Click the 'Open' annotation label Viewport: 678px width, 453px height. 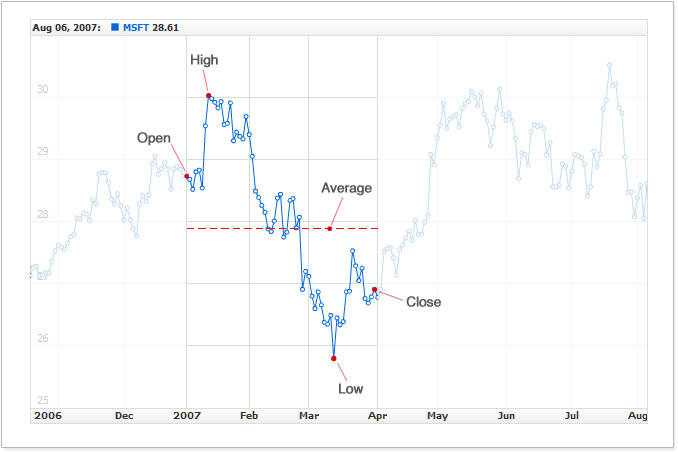pyautogui.click(x=154, y=138)
